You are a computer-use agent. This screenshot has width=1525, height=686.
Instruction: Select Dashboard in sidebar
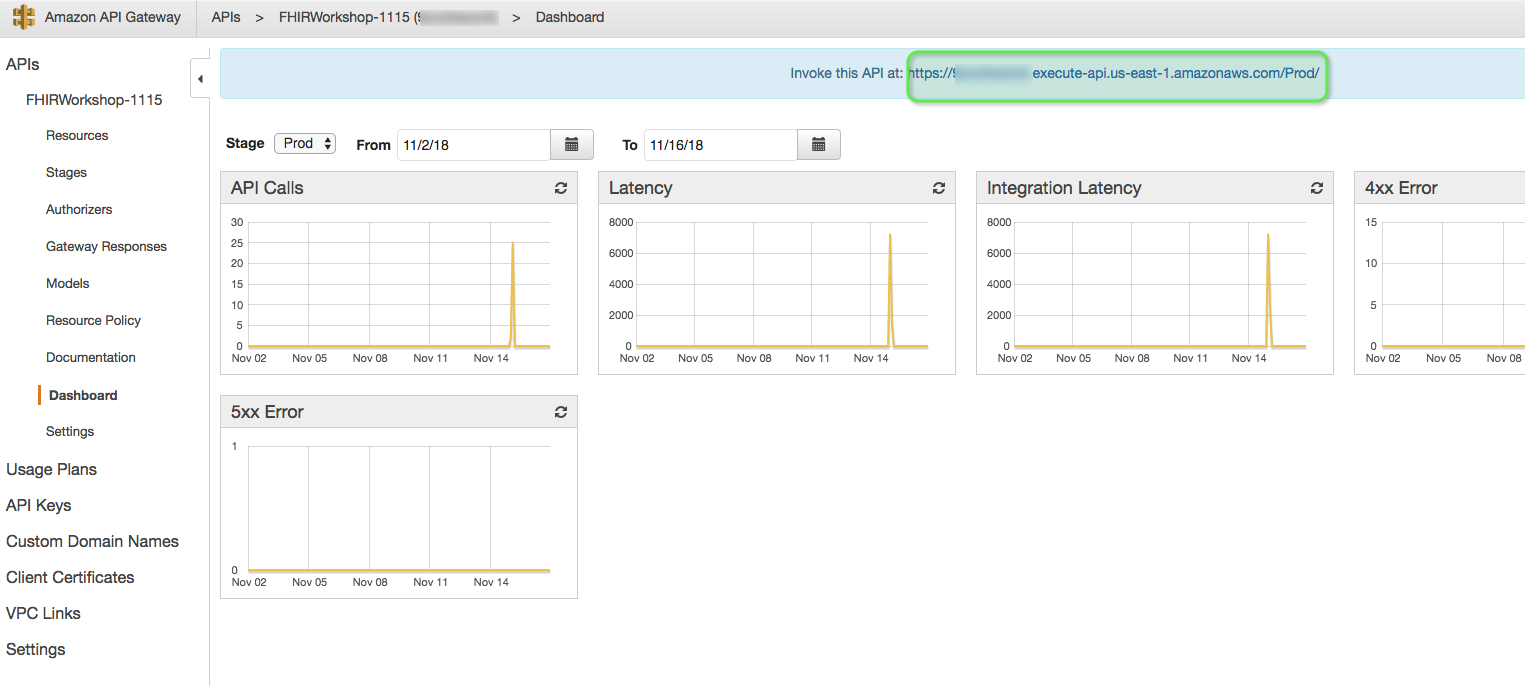83,395
